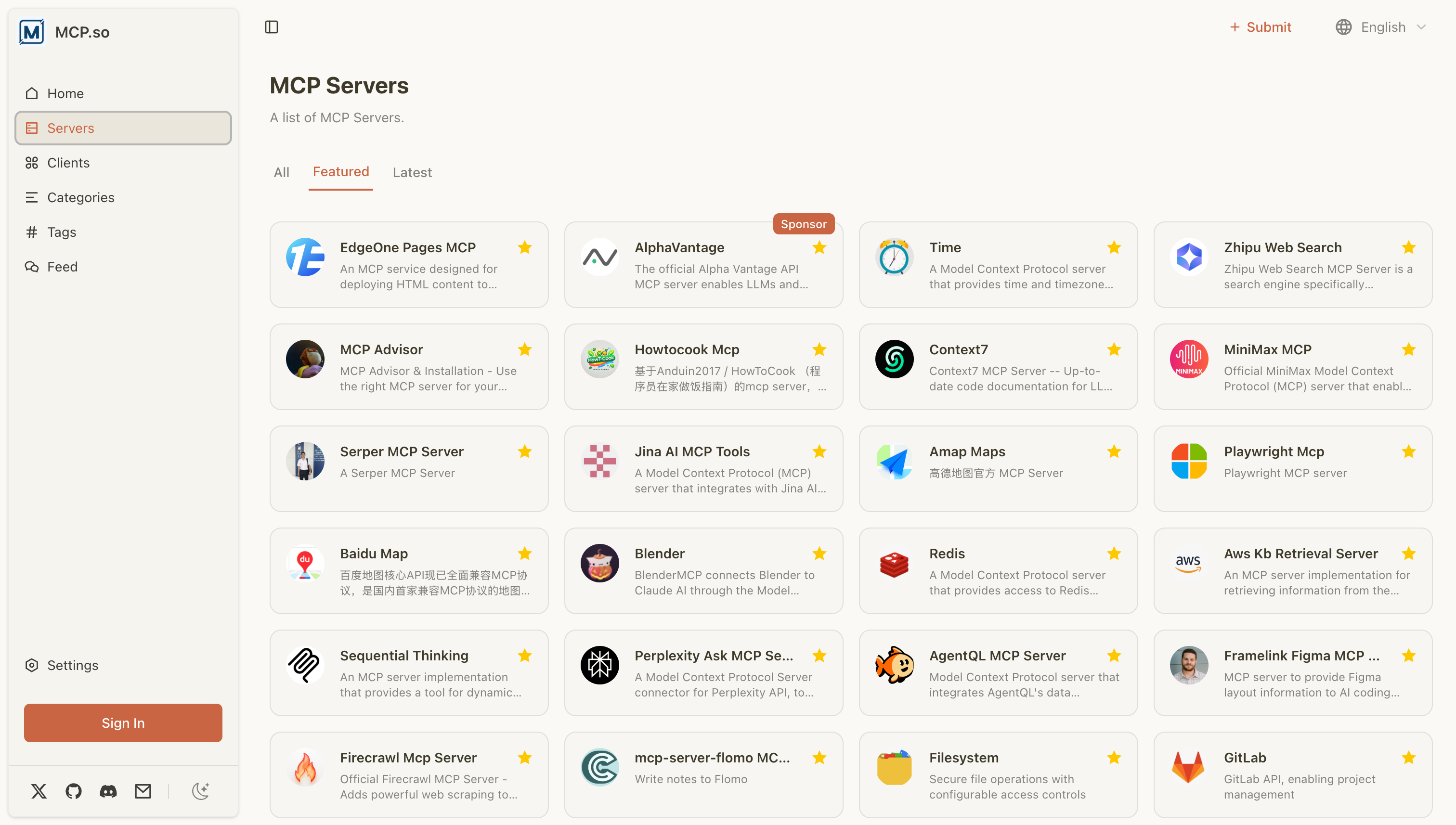The image size is (1456, 825).
Task: Open Categories in the sidebar
Action: point(80,197)
